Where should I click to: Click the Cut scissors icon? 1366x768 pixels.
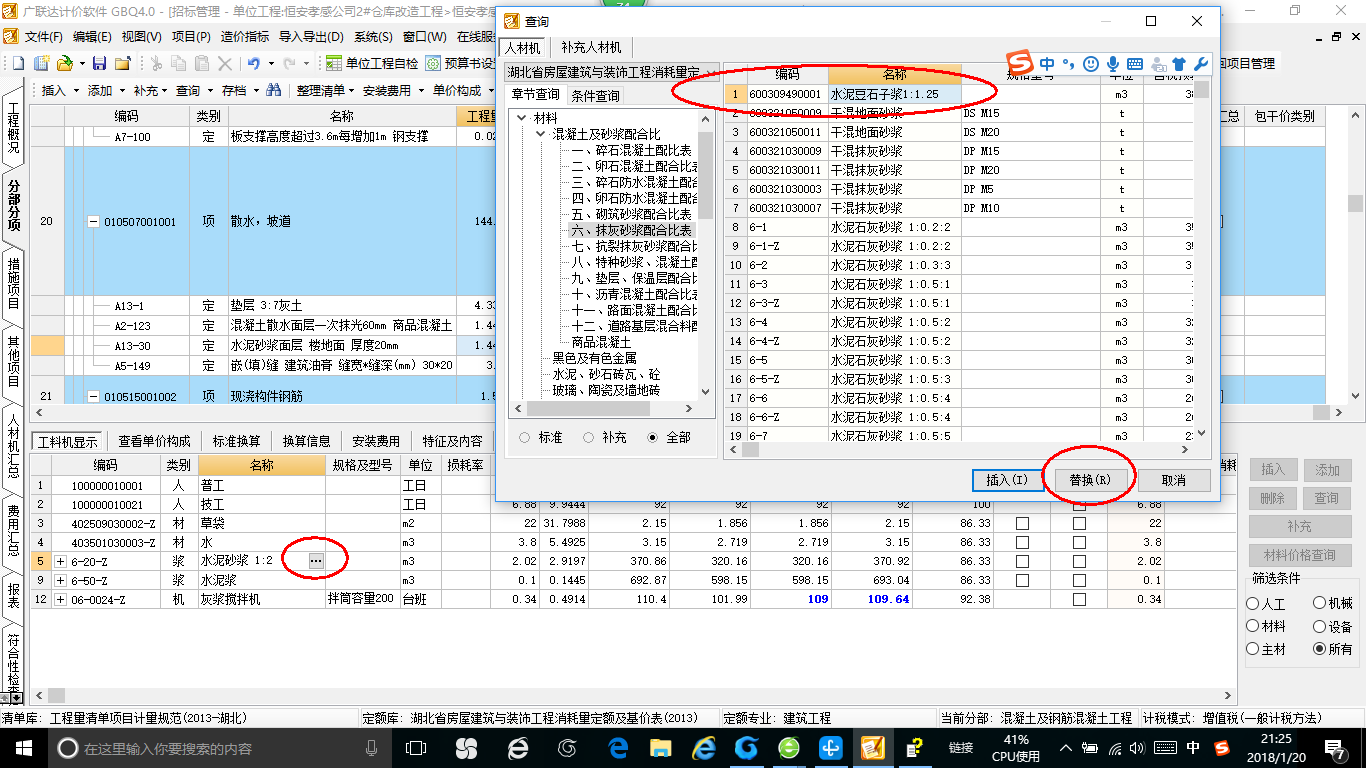pos(156,64)
